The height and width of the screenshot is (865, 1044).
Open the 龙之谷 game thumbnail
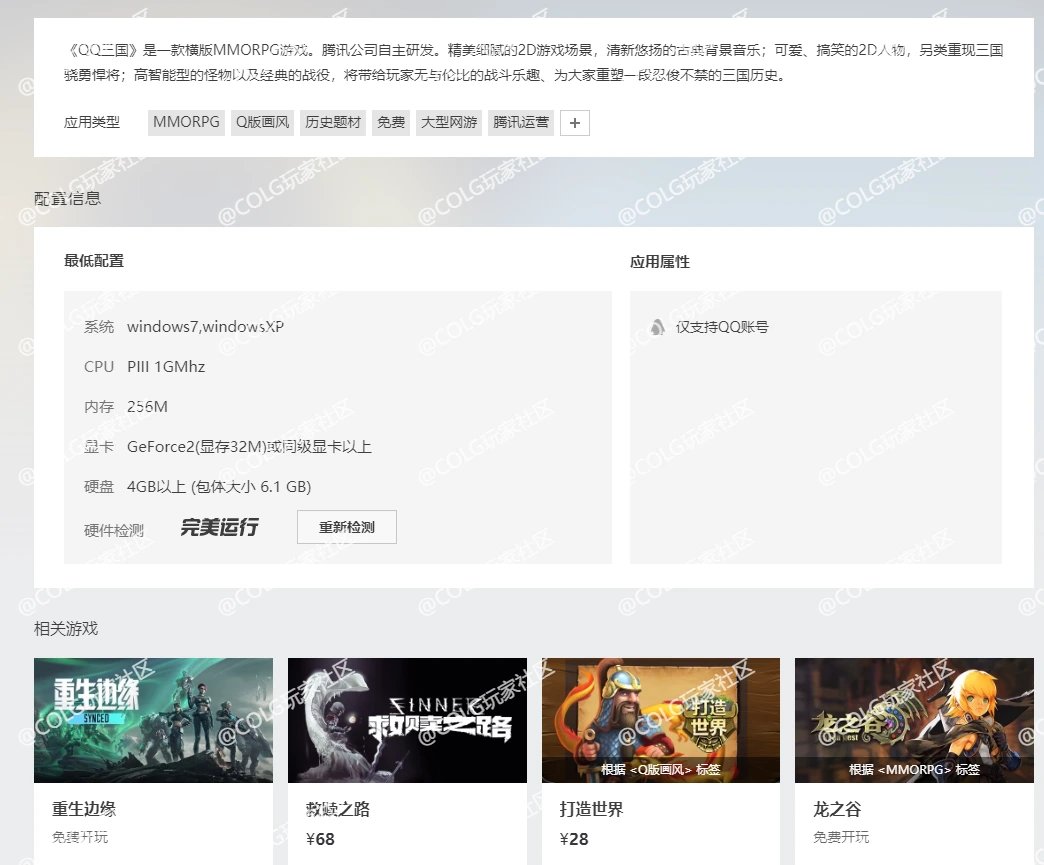point(914,720)
